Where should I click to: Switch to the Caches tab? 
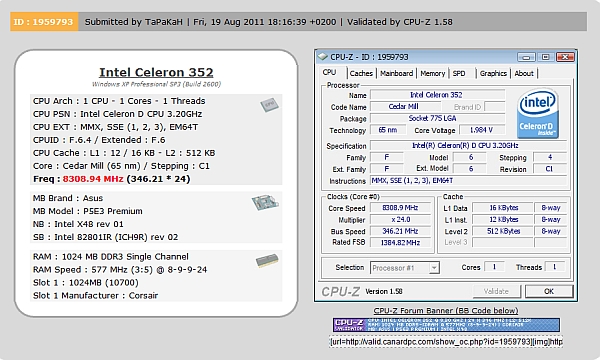tap(361, 73)
